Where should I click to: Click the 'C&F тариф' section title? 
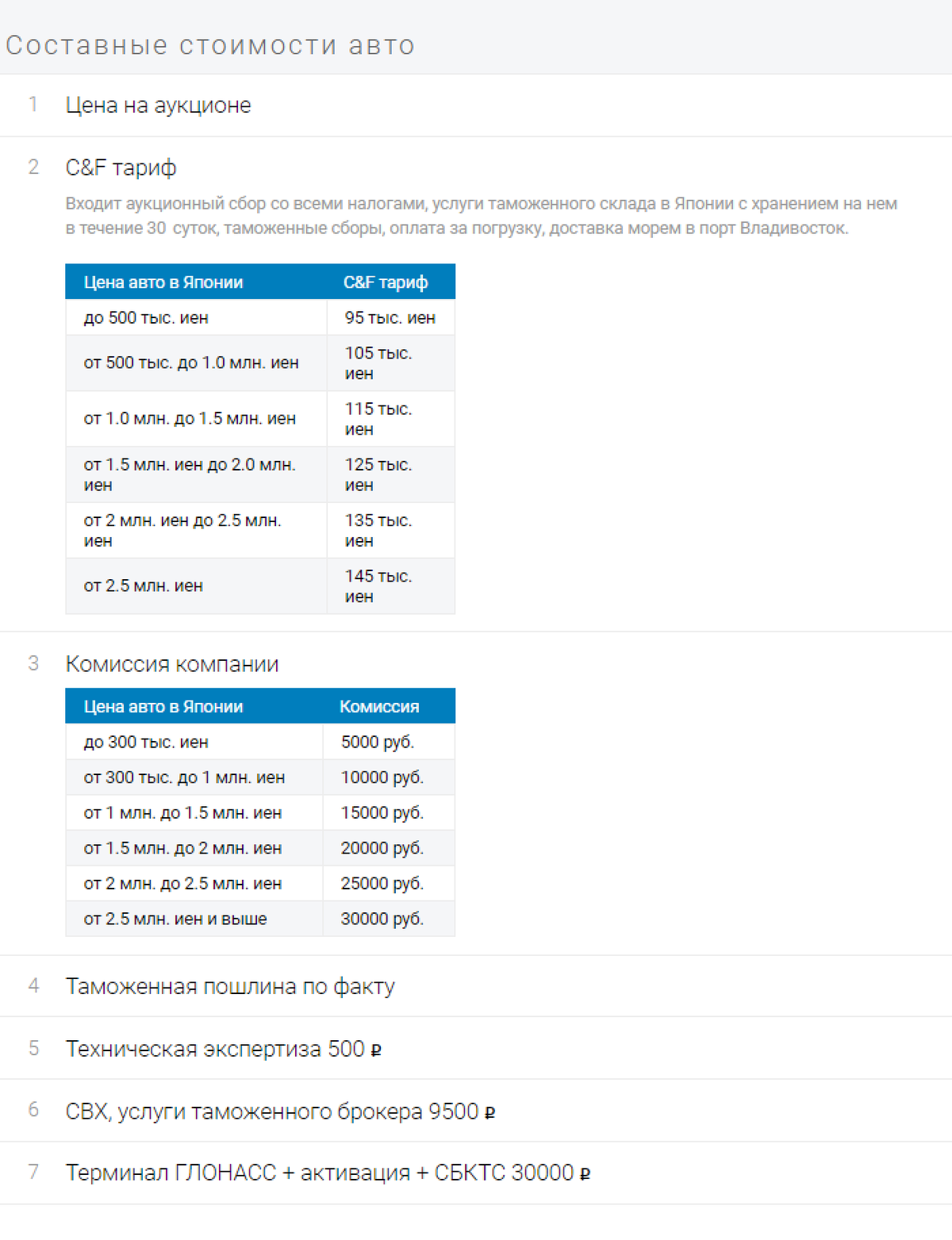(x=121, y=167)
